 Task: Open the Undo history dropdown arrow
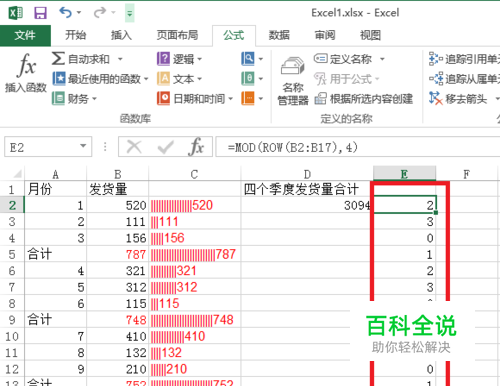coord(79,13)
